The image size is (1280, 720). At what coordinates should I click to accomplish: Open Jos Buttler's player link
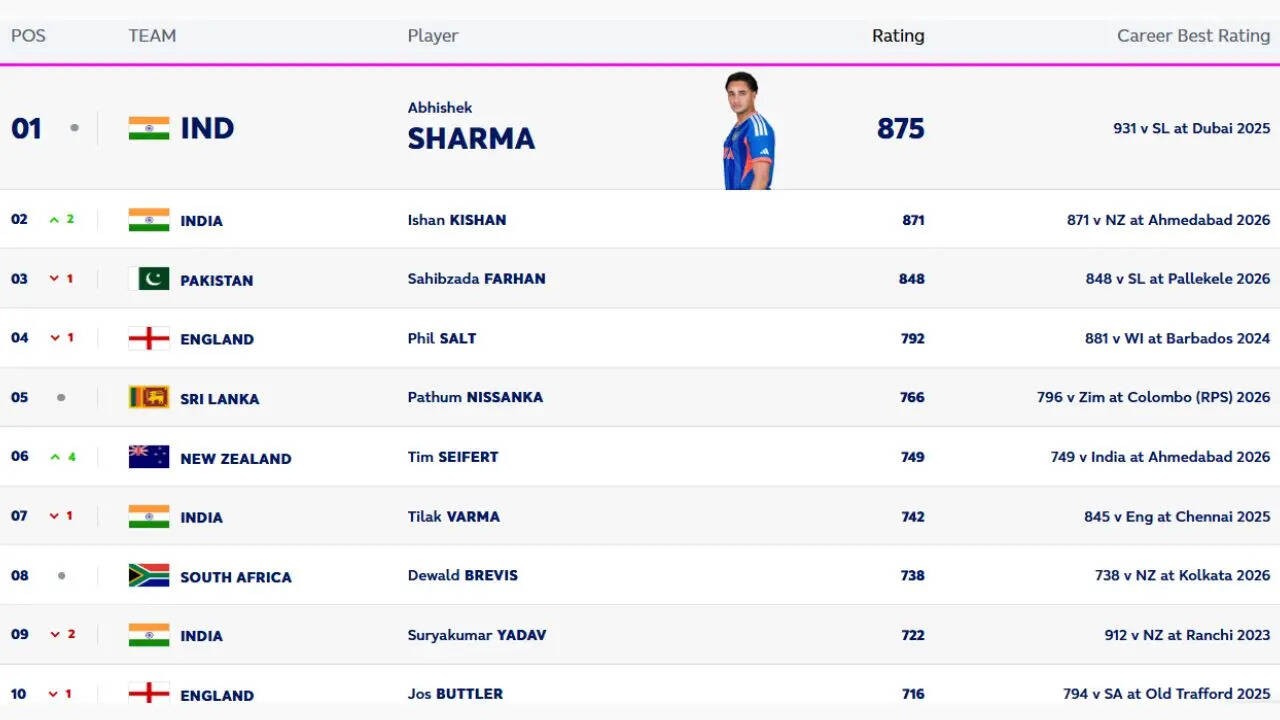point(455,694)
